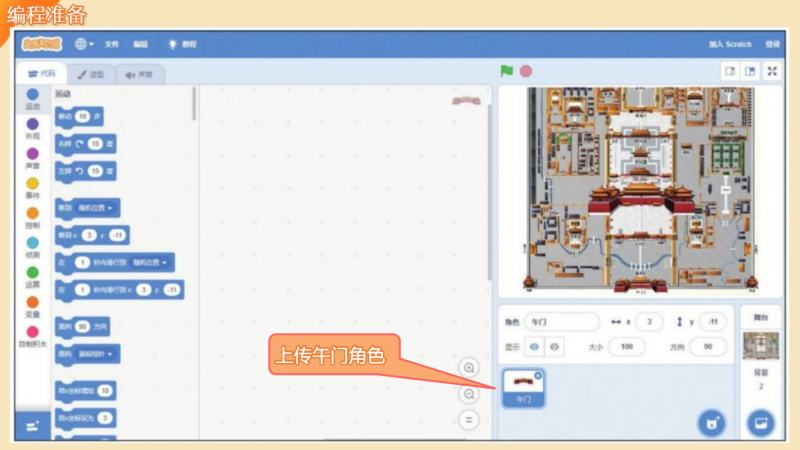This screenshot has height=450, width=800.
Task: Click the go to x 3 y -11 block
Action: point(92,235)
